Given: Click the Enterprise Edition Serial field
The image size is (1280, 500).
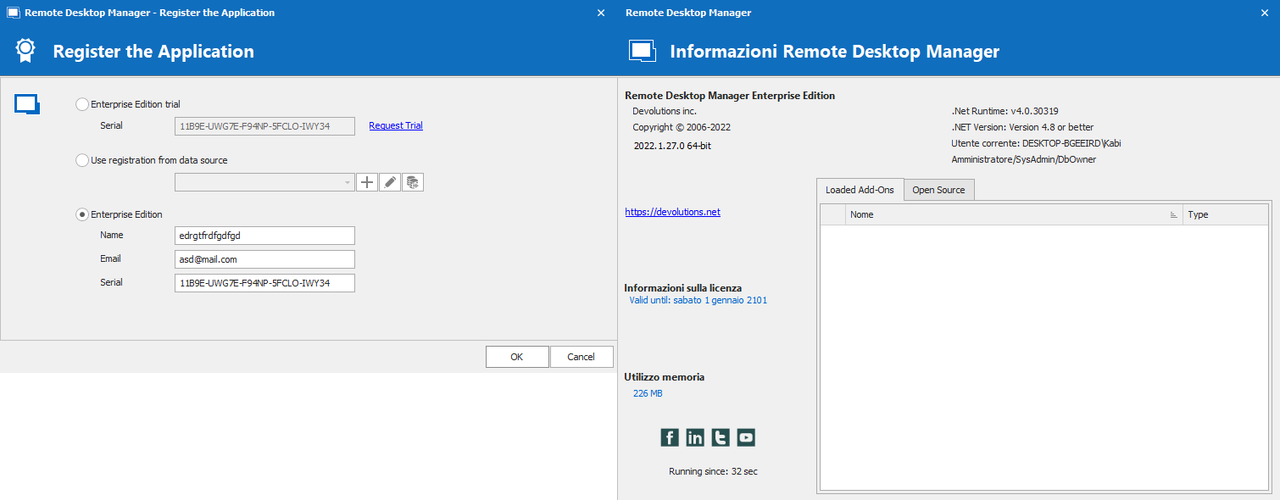Looking at the screenshot, I should pyautogui.click(x=264, y=283).
